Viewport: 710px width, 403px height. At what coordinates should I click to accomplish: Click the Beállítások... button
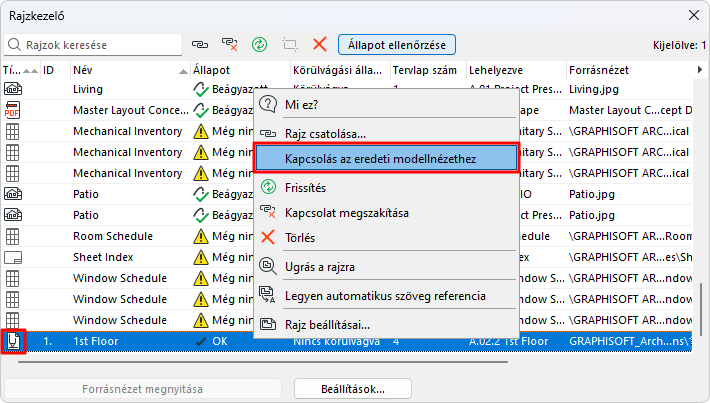click(353, 389)
